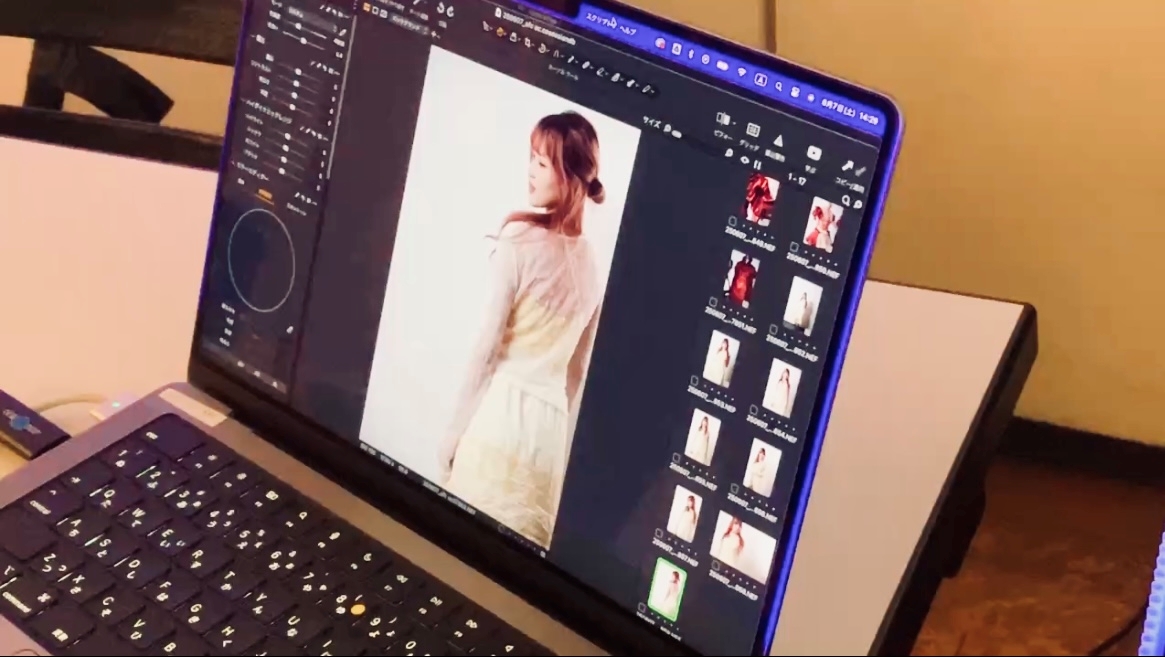
Task: Tick checkbox under the green-highlighted selected thumbnail
Action: pos(642,607)
